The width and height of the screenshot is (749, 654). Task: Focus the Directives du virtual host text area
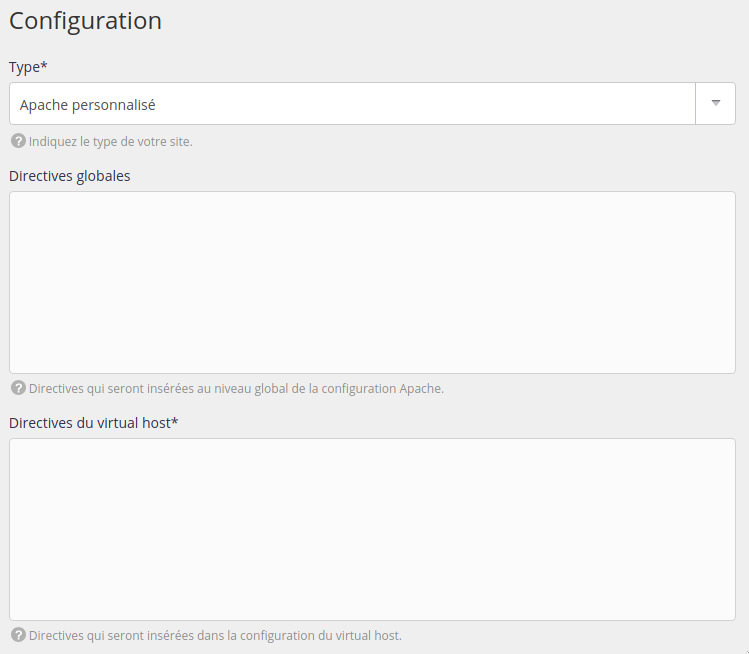coord(372,529)
